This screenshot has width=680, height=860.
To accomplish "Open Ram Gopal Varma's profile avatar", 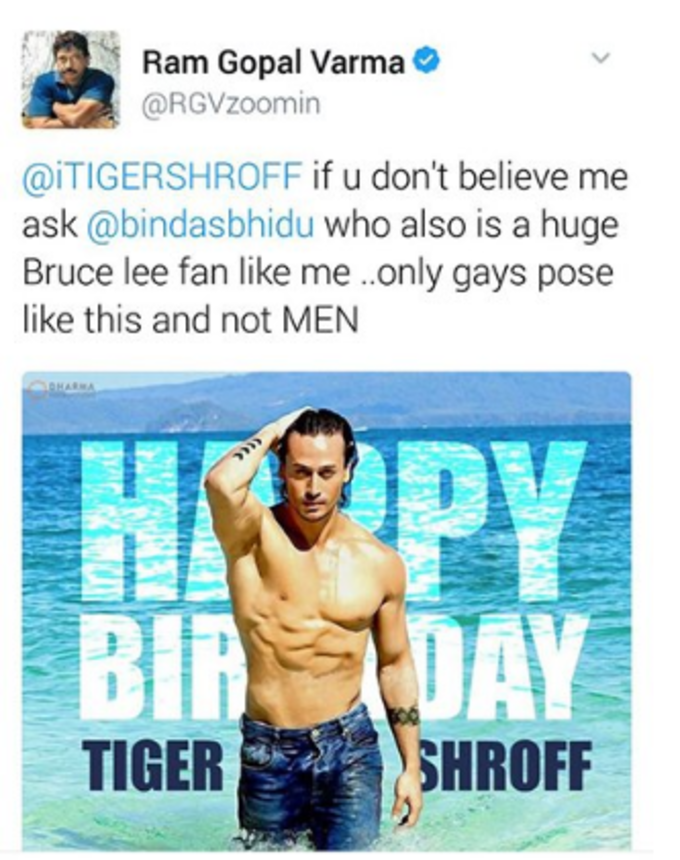I will 71,80.
